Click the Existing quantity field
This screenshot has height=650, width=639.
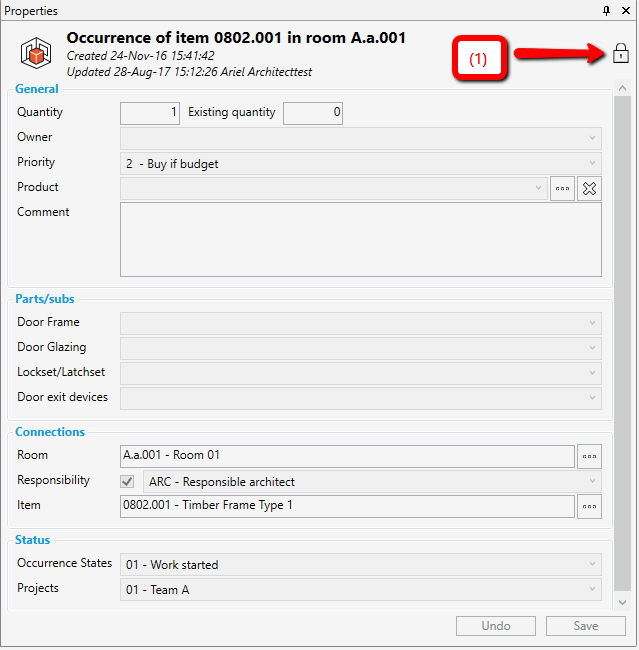point(313,113)
